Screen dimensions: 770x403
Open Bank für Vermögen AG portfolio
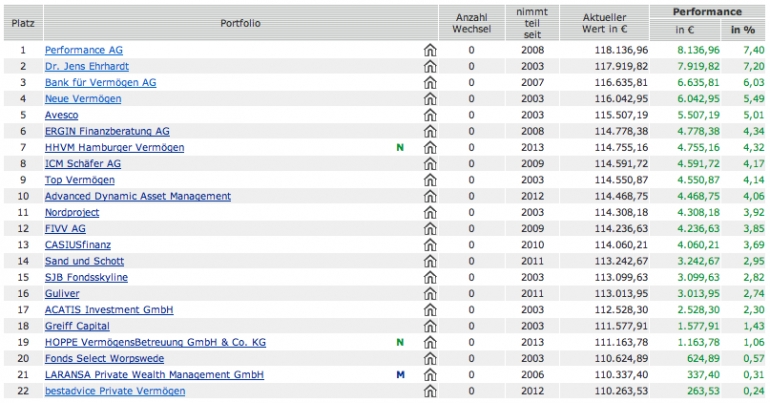tap(100, 83)
